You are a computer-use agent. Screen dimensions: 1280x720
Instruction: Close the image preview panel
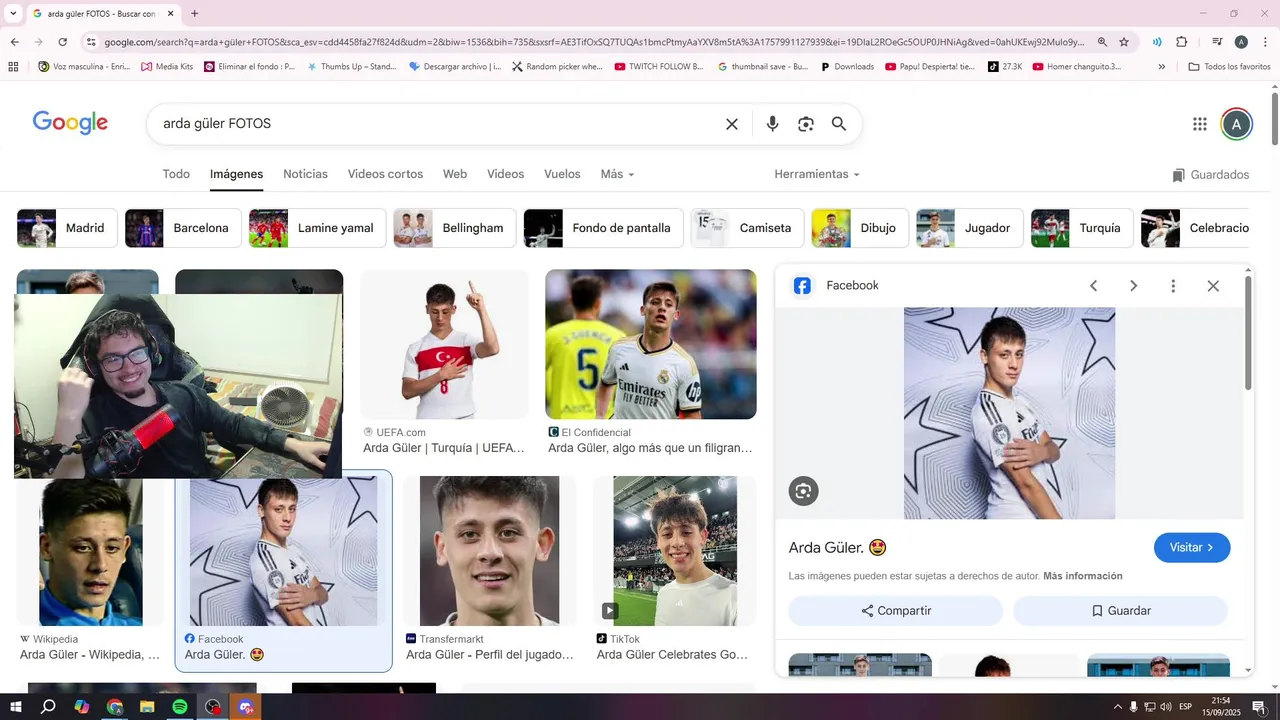(1213, 286)
